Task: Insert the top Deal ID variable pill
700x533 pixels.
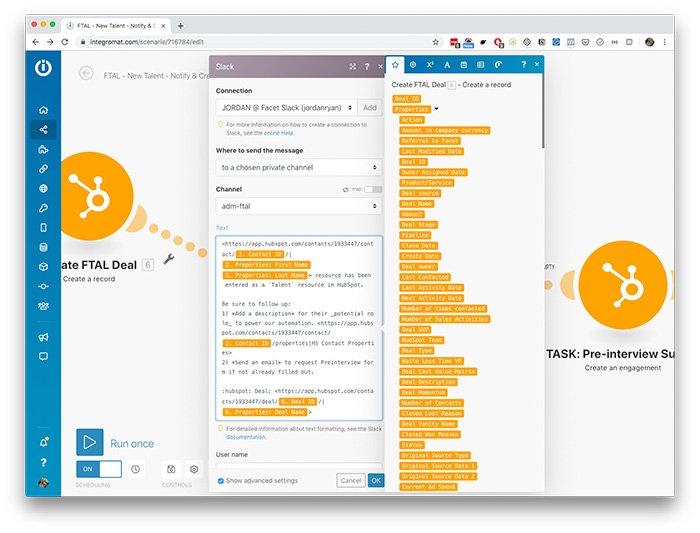Action: [407, 99]
